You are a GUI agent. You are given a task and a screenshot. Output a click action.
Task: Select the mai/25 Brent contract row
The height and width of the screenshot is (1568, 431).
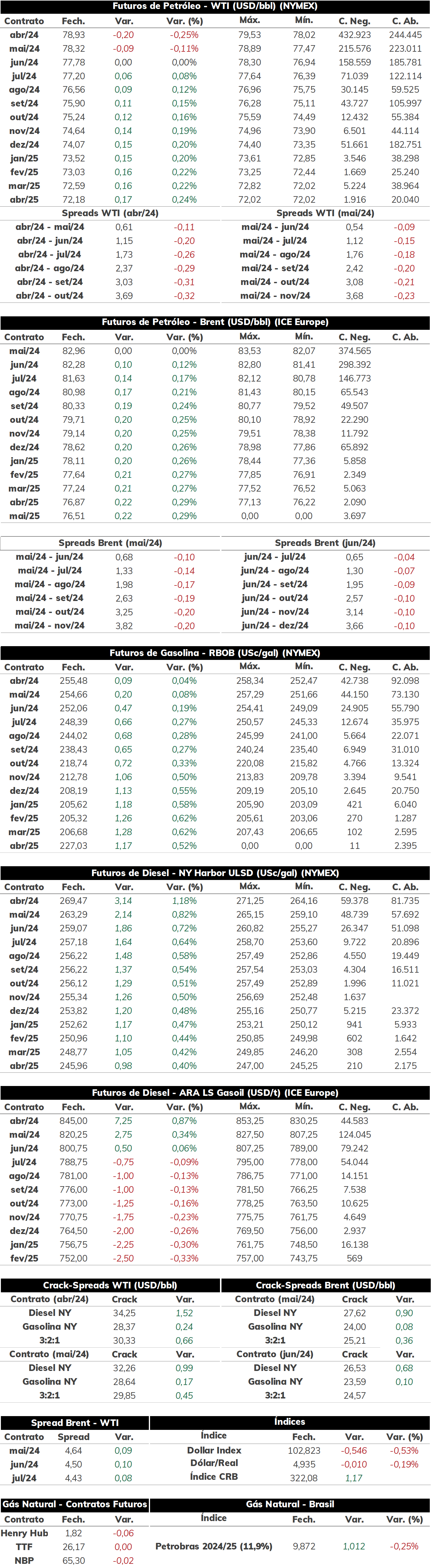pos(215,515)
